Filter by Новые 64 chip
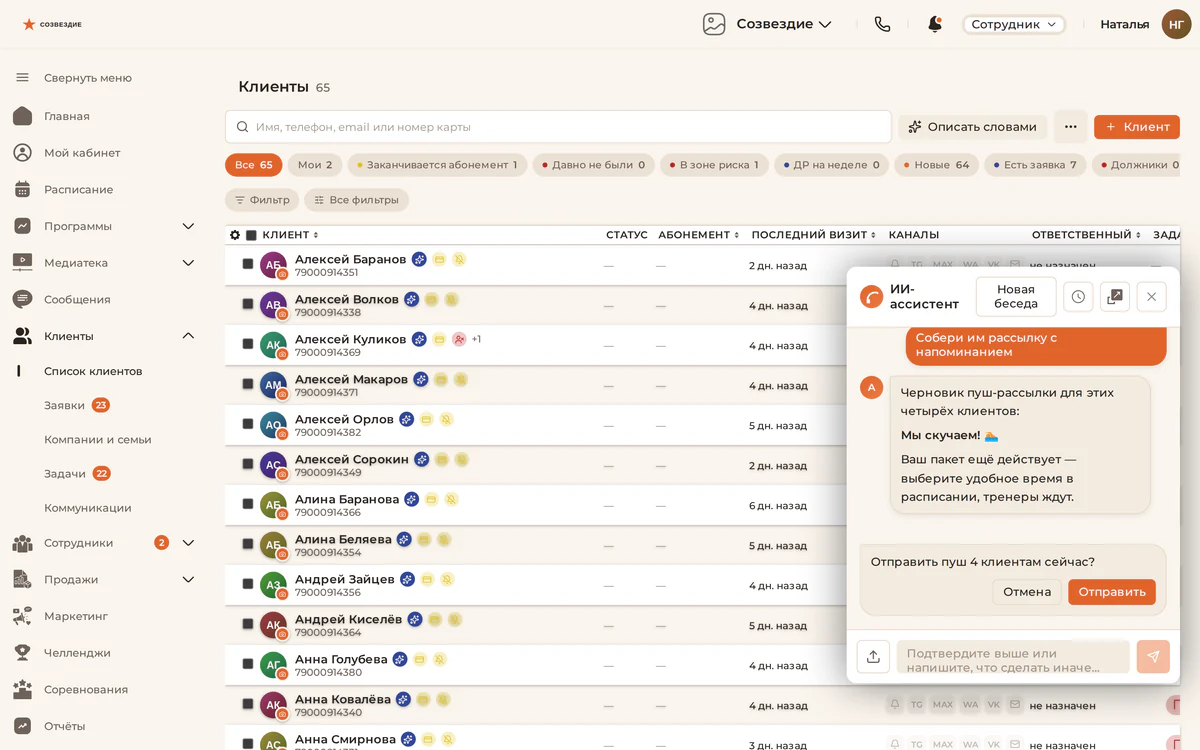The width and height of the screenshot is (1200, 750). click(936, 165)
